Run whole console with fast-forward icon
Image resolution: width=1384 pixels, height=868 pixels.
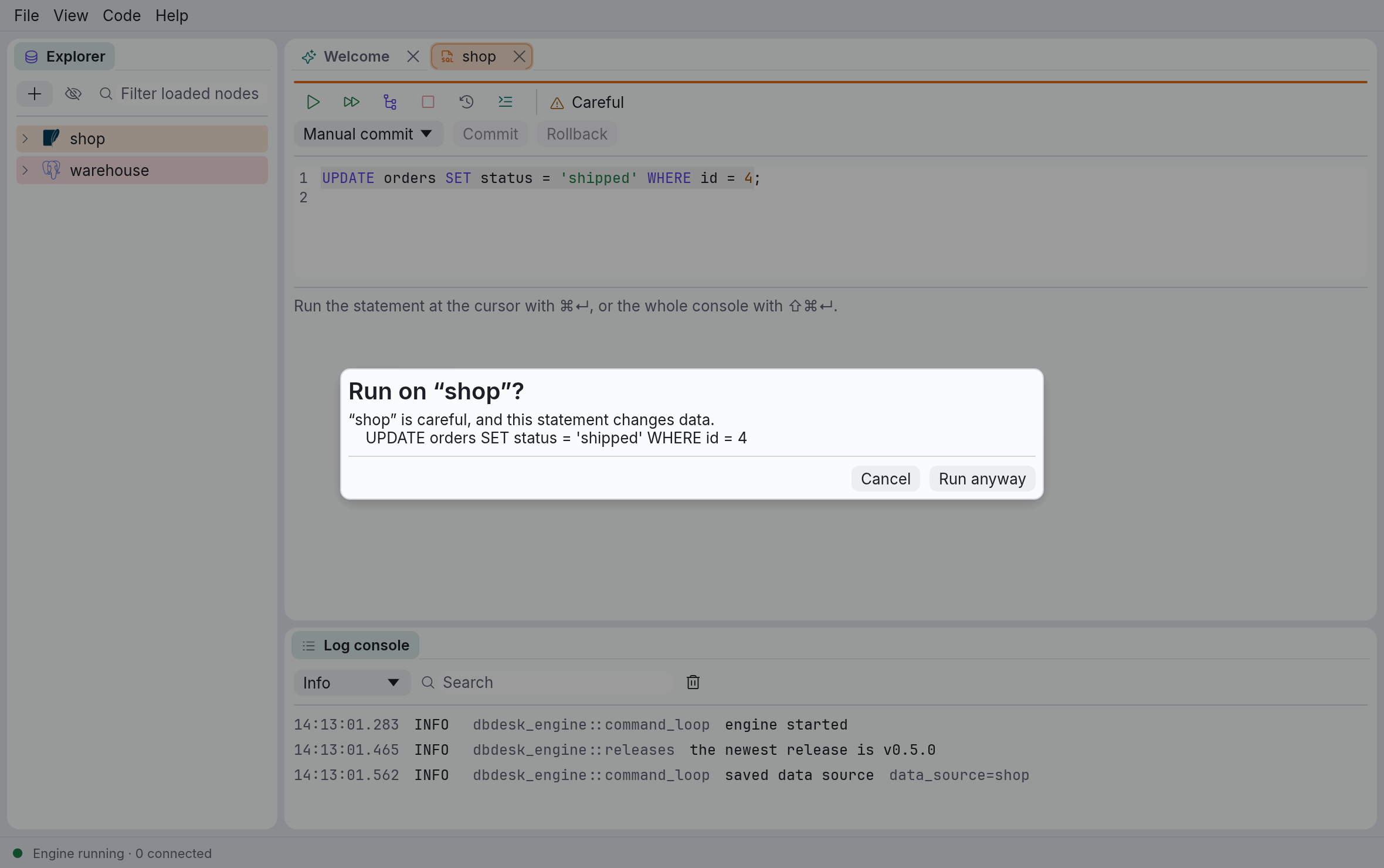click(351, 102)
